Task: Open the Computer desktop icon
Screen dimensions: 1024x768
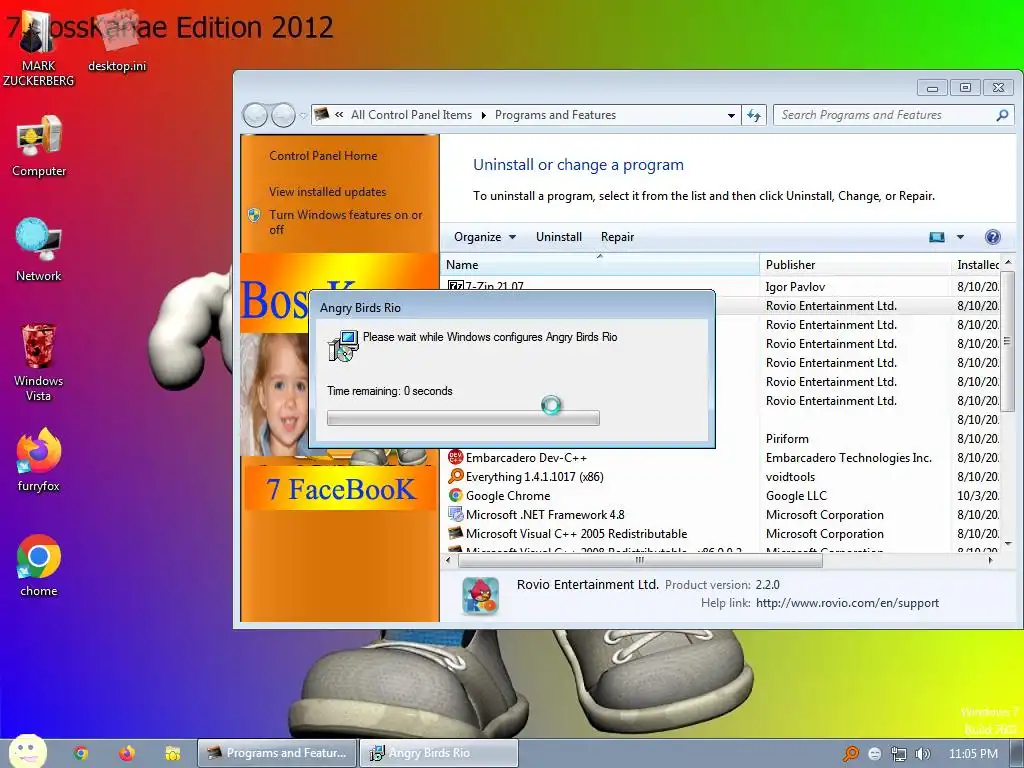Action: pyautogui.click(x=39, y=146)
